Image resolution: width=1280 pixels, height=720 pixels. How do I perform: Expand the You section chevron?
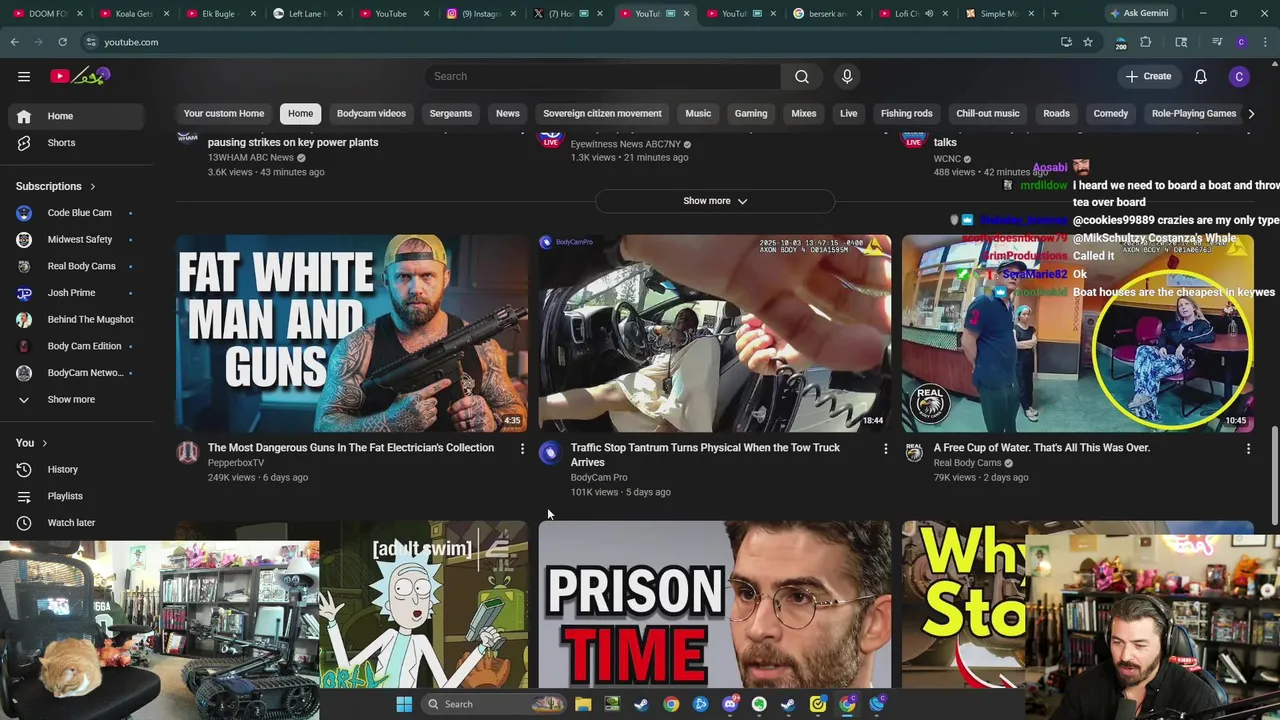coord(44,443)
